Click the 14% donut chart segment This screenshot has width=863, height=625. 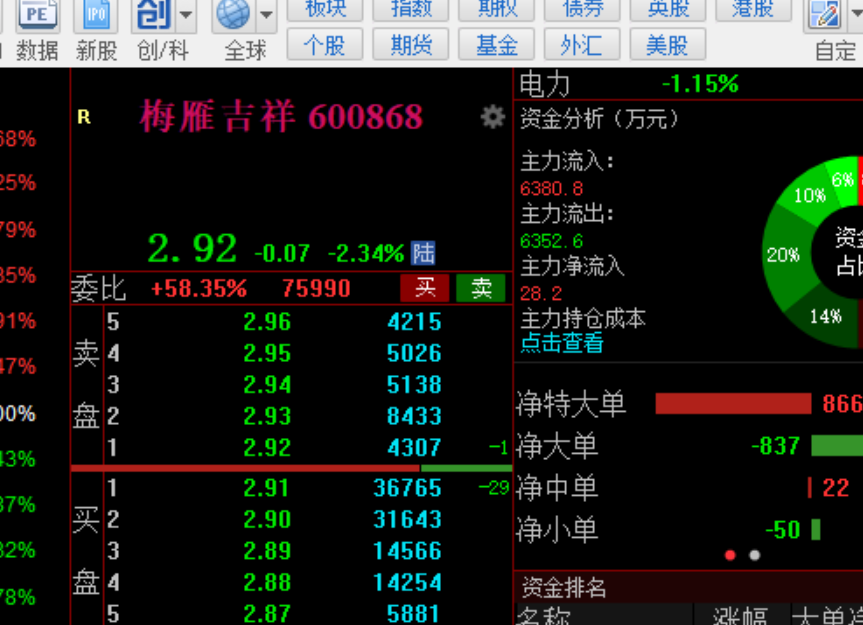click(x=826, y=316)
